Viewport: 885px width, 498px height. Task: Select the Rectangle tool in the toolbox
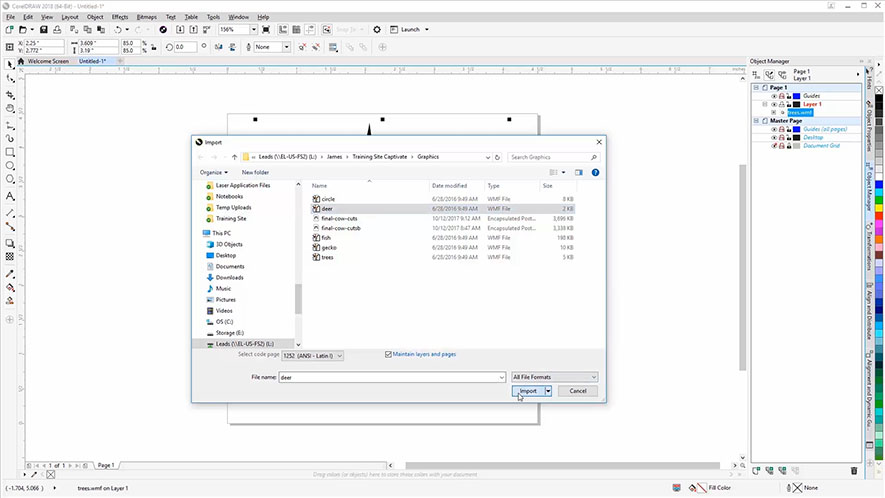(x=10, y=152)
